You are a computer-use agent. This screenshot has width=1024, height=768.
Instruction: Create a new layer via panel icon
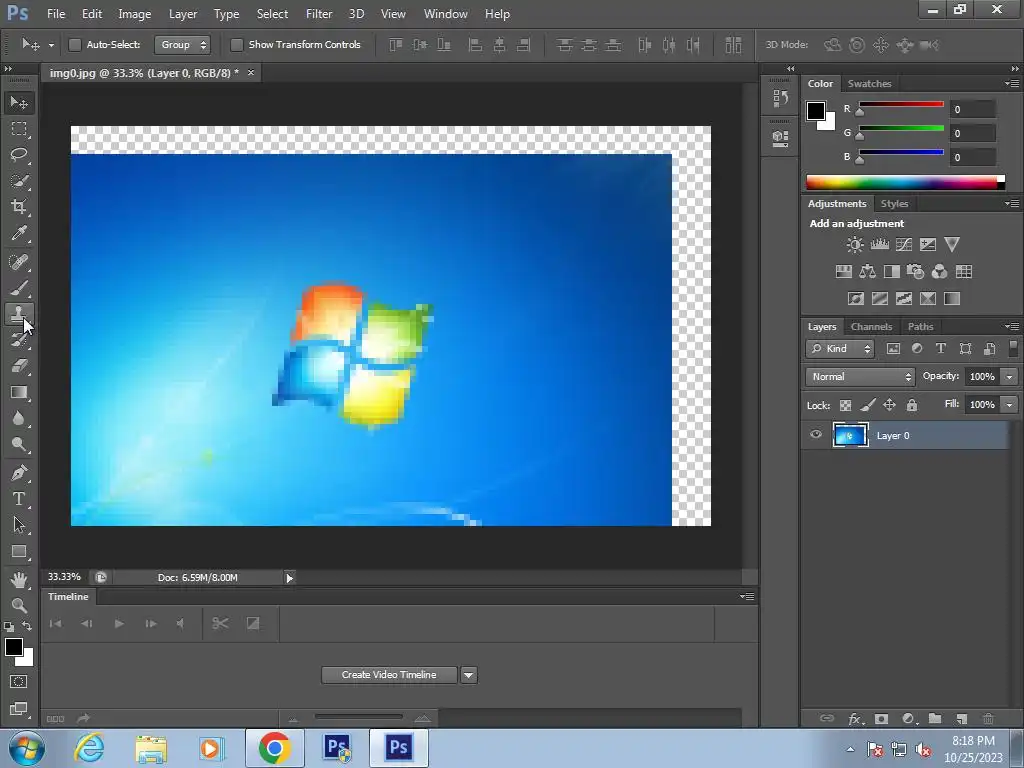point(961,718)
